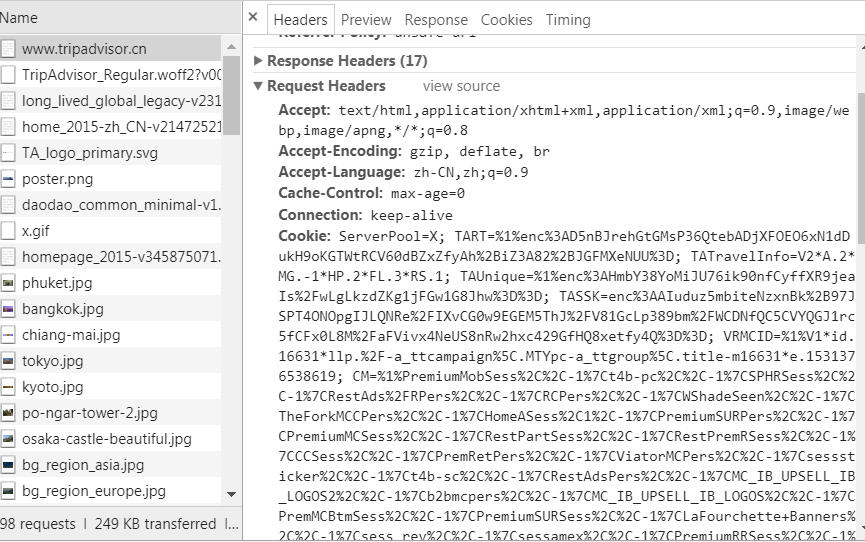Viewport: 865px width, 542px height.
Task: Click the Name column header
Action: tap(19, 17)
